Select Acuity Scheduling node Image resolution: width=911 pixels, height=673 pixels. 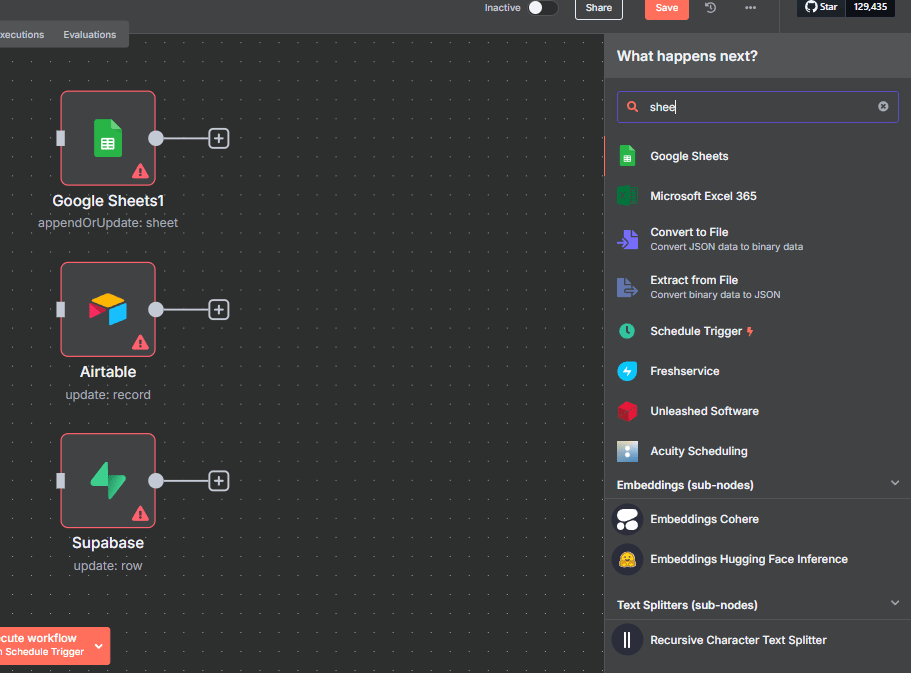pyautogui.click(x=758, y=451)
